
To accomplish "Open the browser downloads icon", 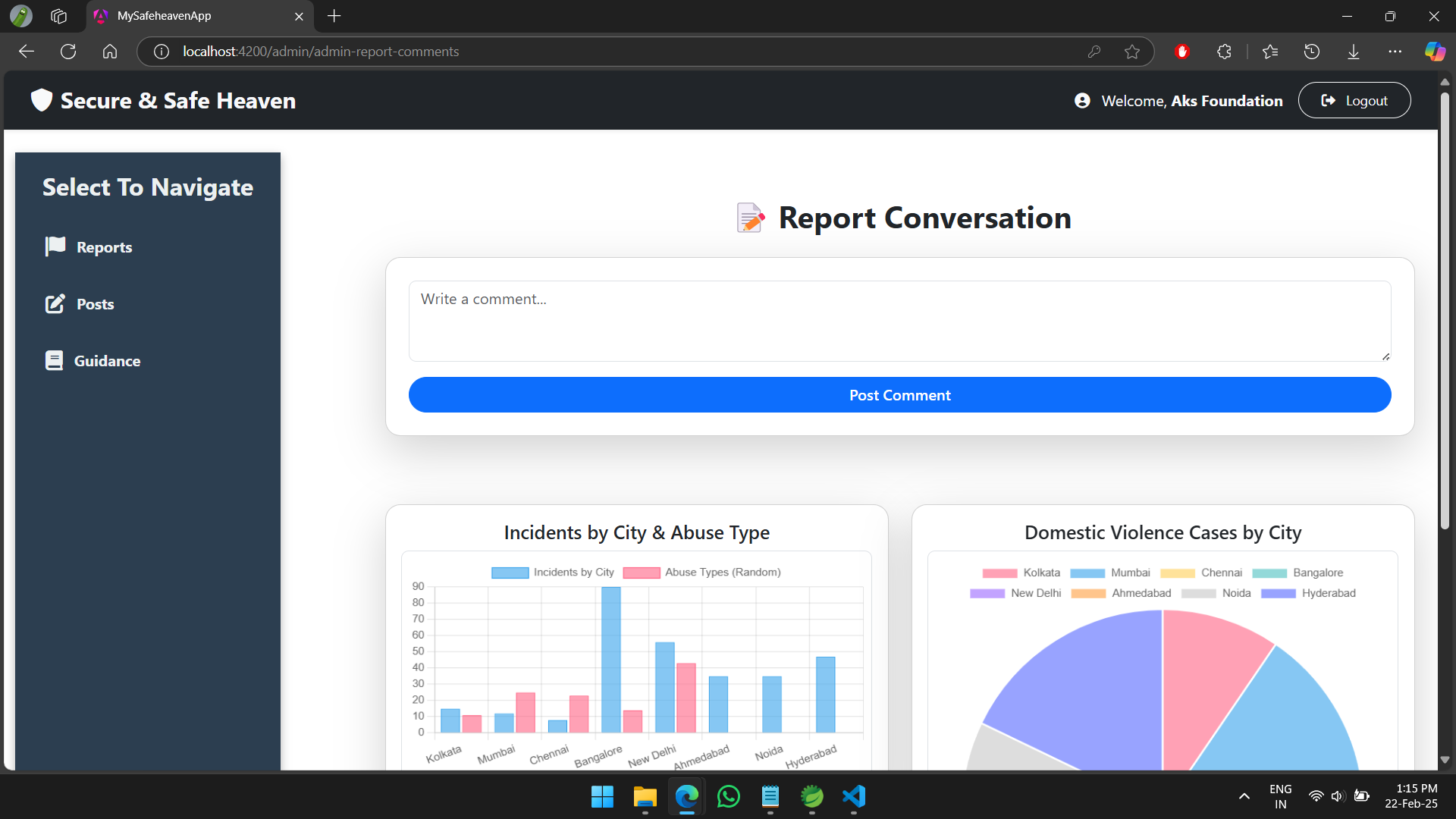I will [x=1354, y=52].
